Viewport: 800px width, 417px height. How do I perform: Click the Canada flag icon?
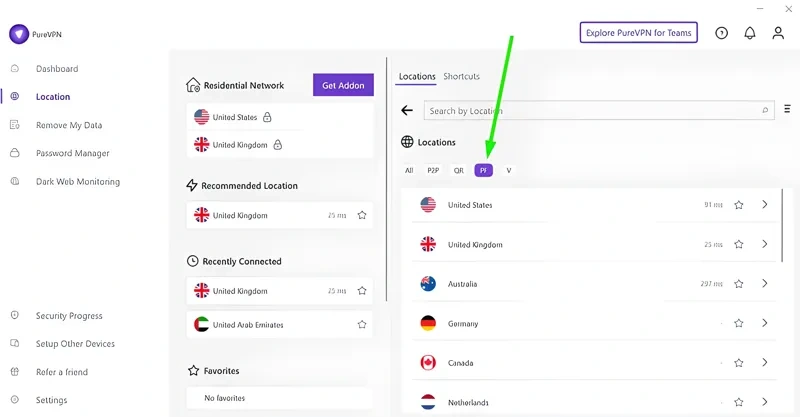428,363
